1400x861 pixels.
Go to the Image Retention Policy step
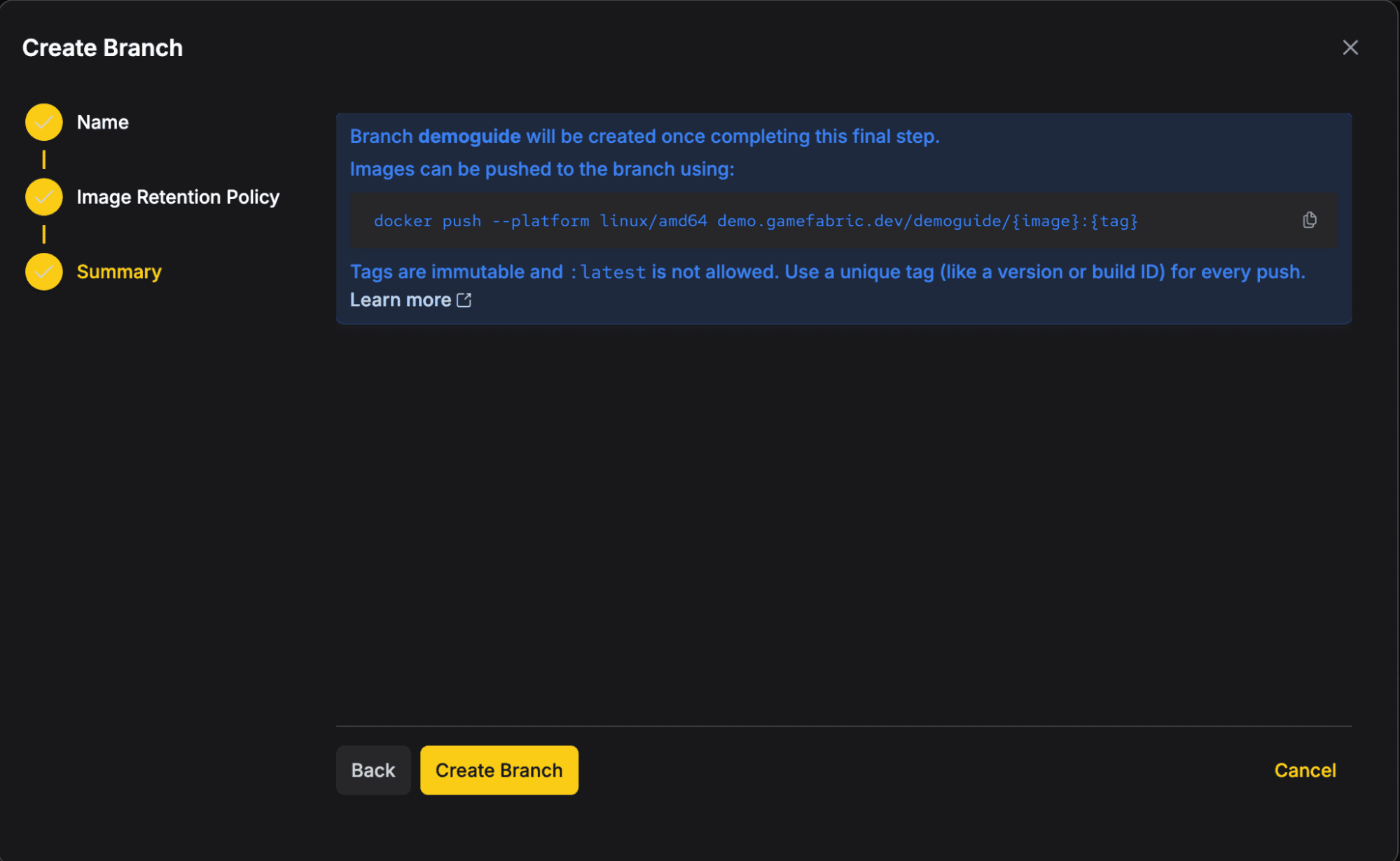coord(178,197)
